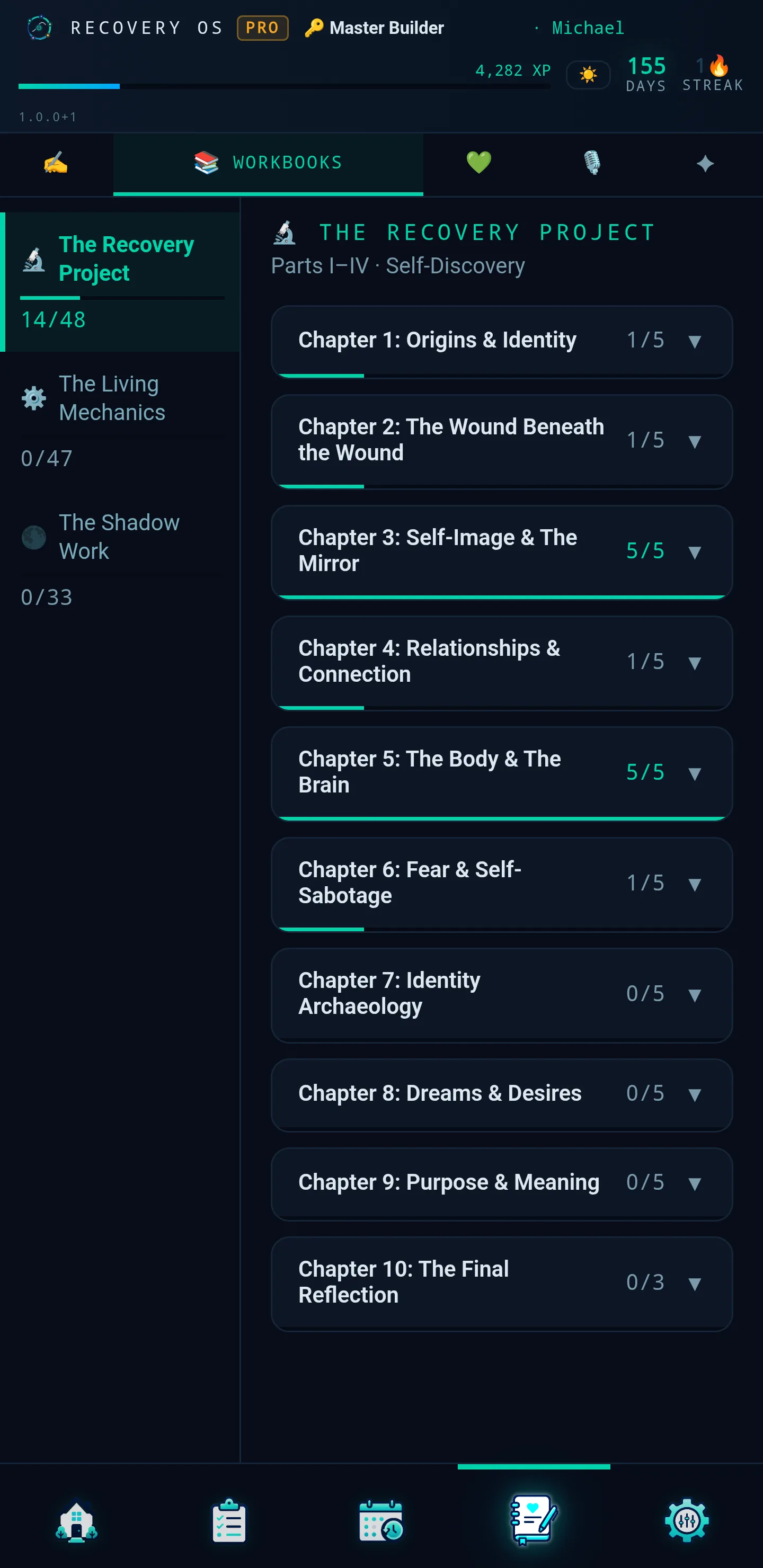Viewport: 763px width, 1568px height.
Task: Expand Chapter 10: The Final Reflection
Action: (501, 1283)
